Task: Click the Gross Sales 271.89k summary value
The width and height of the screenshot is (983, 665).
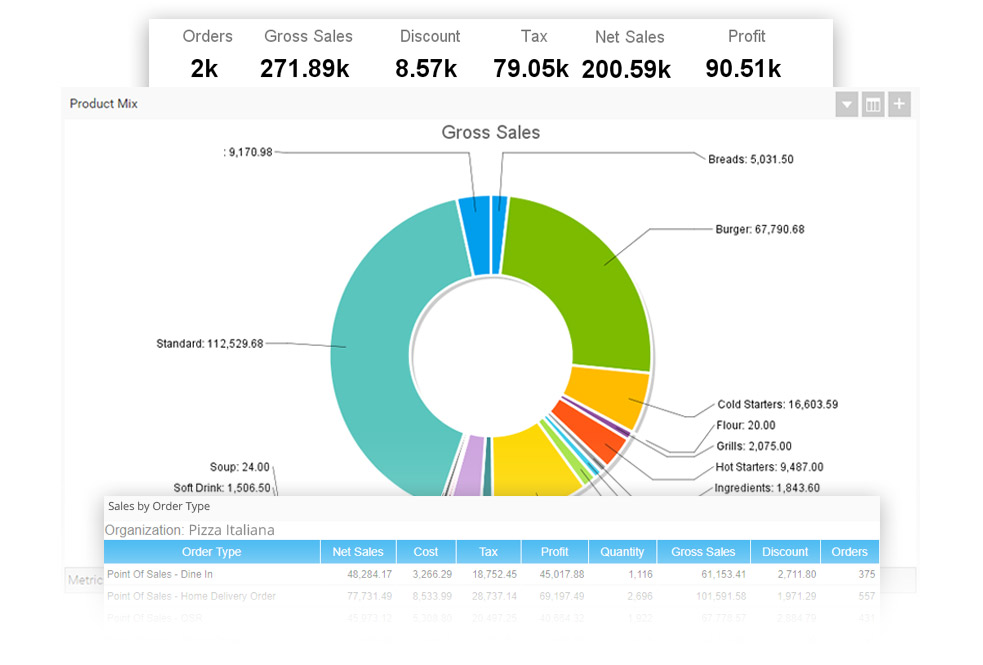Action: pos(305,68)
